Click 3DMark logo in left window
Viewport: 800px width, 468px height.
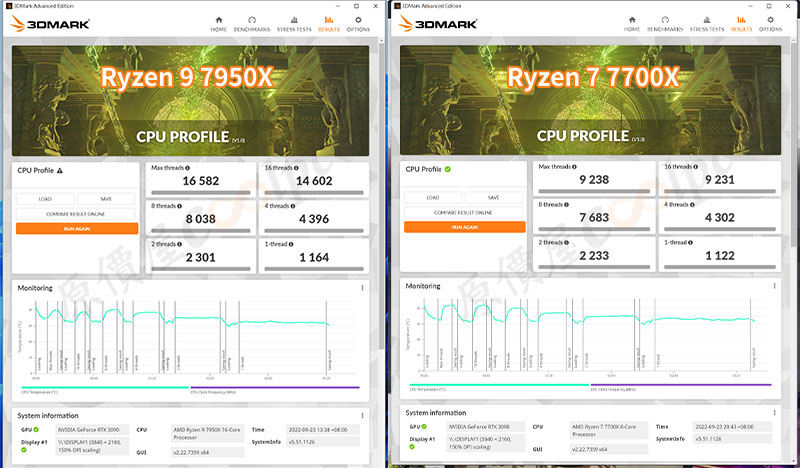coord(50,23)
